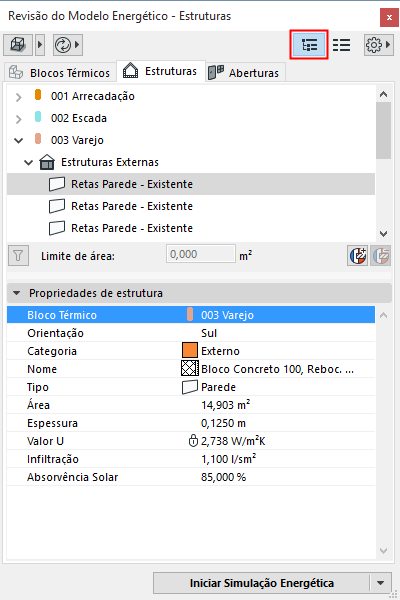Click the remove structure from model icon

coord(380,256)
